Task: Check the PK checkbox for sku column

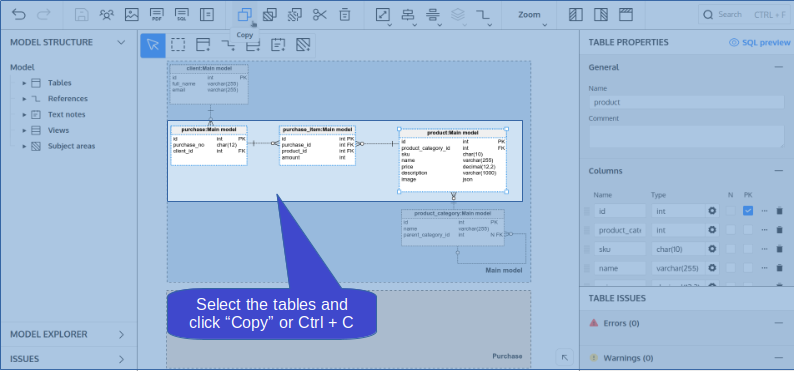Action: (748, 249)
